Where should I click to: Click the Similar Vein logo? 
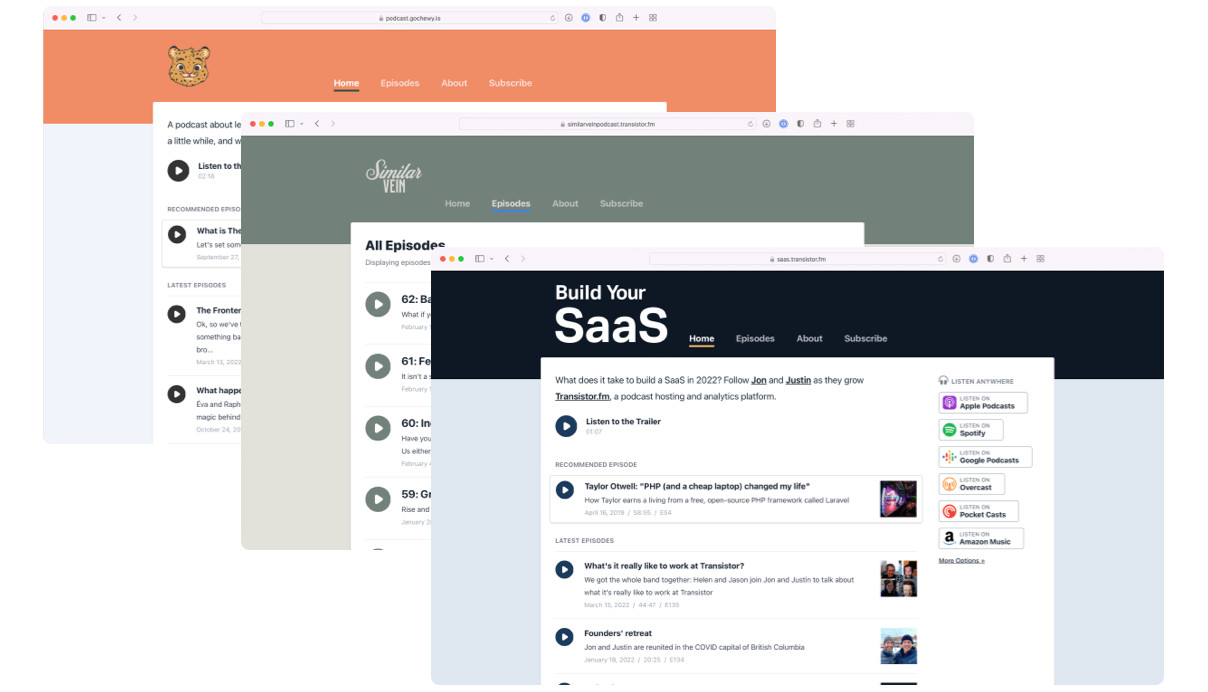pos(394,176)
